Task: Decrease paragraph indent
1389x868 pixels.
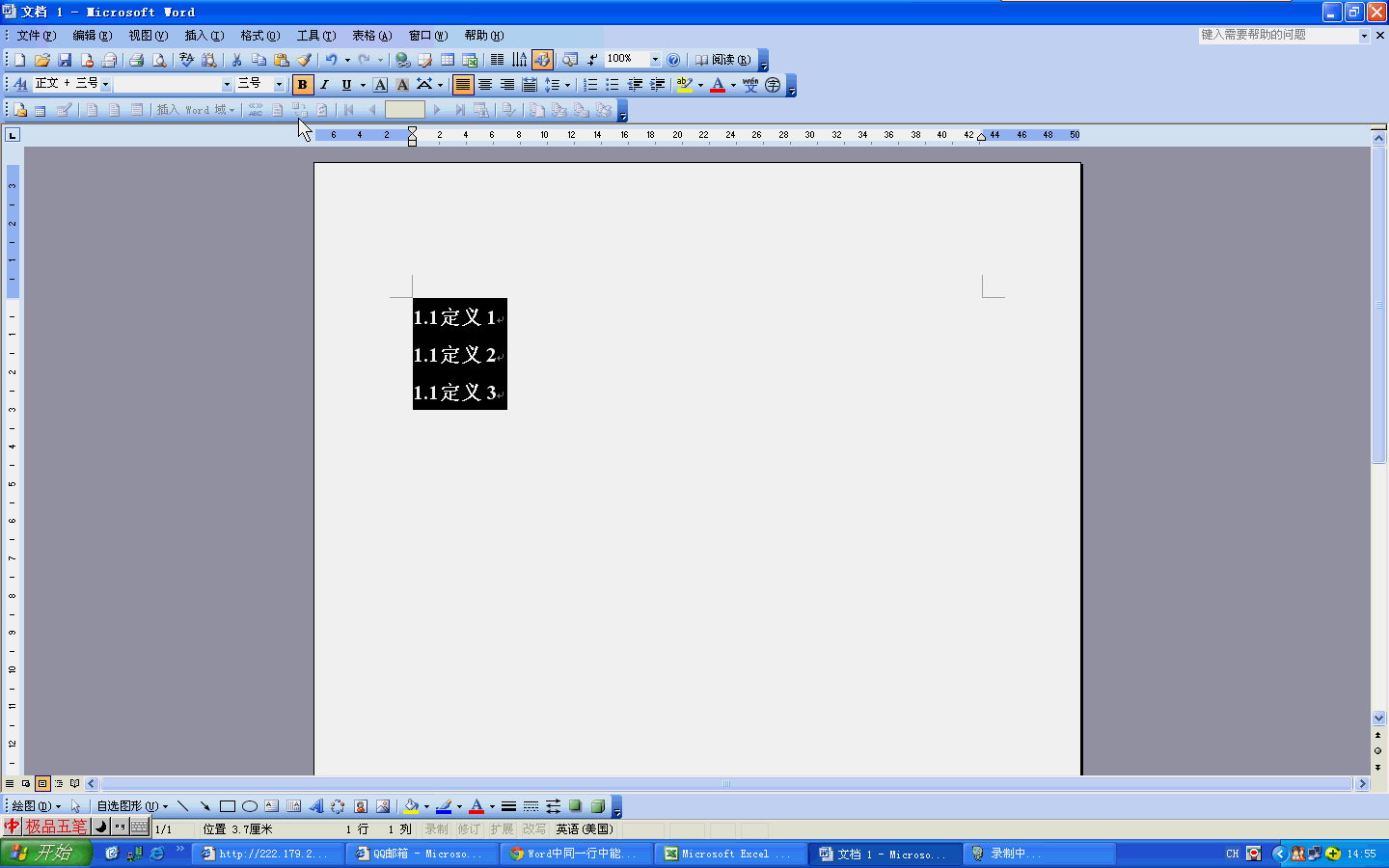Action: (635, 85)
